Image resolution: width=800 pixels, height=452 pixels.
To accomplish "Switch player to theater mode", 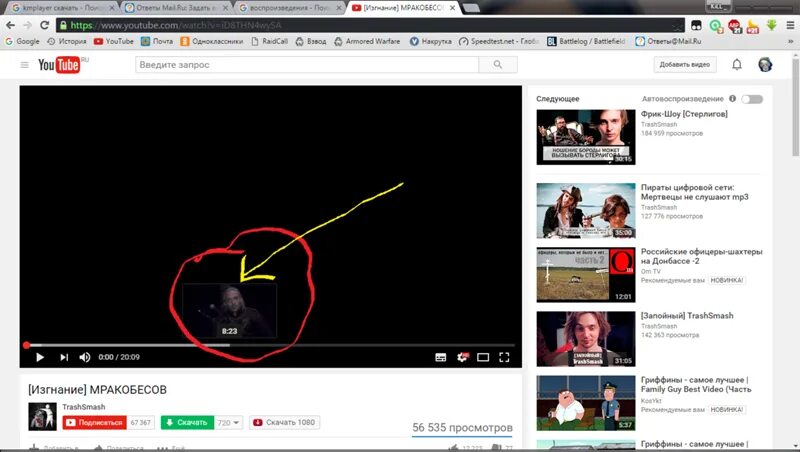I will [x=483, y=357].
